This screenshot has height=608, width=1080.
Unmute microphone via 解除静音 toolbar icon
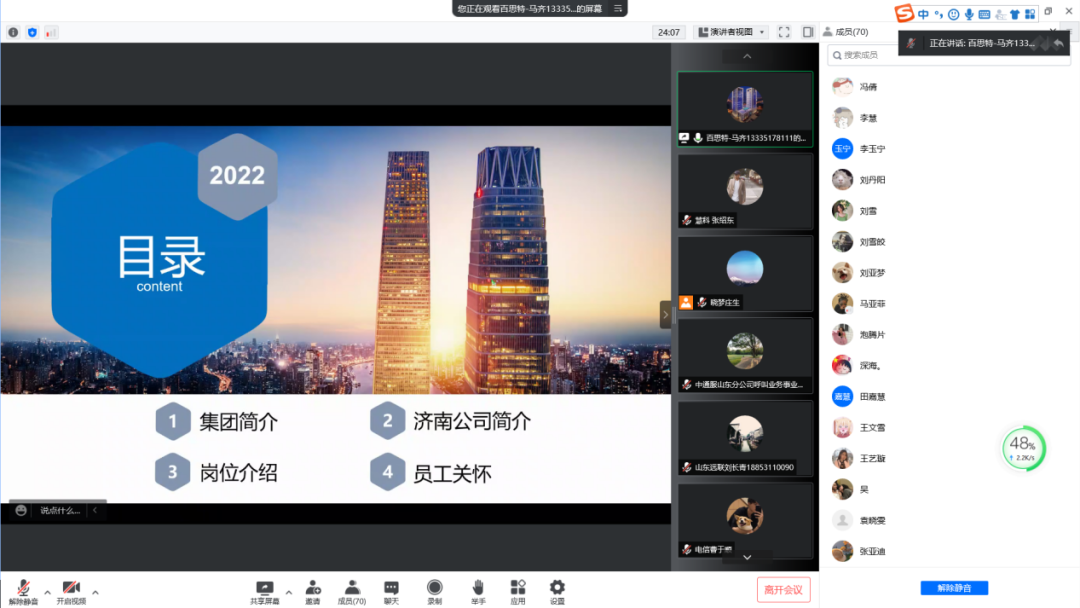[x=23, y=589]
